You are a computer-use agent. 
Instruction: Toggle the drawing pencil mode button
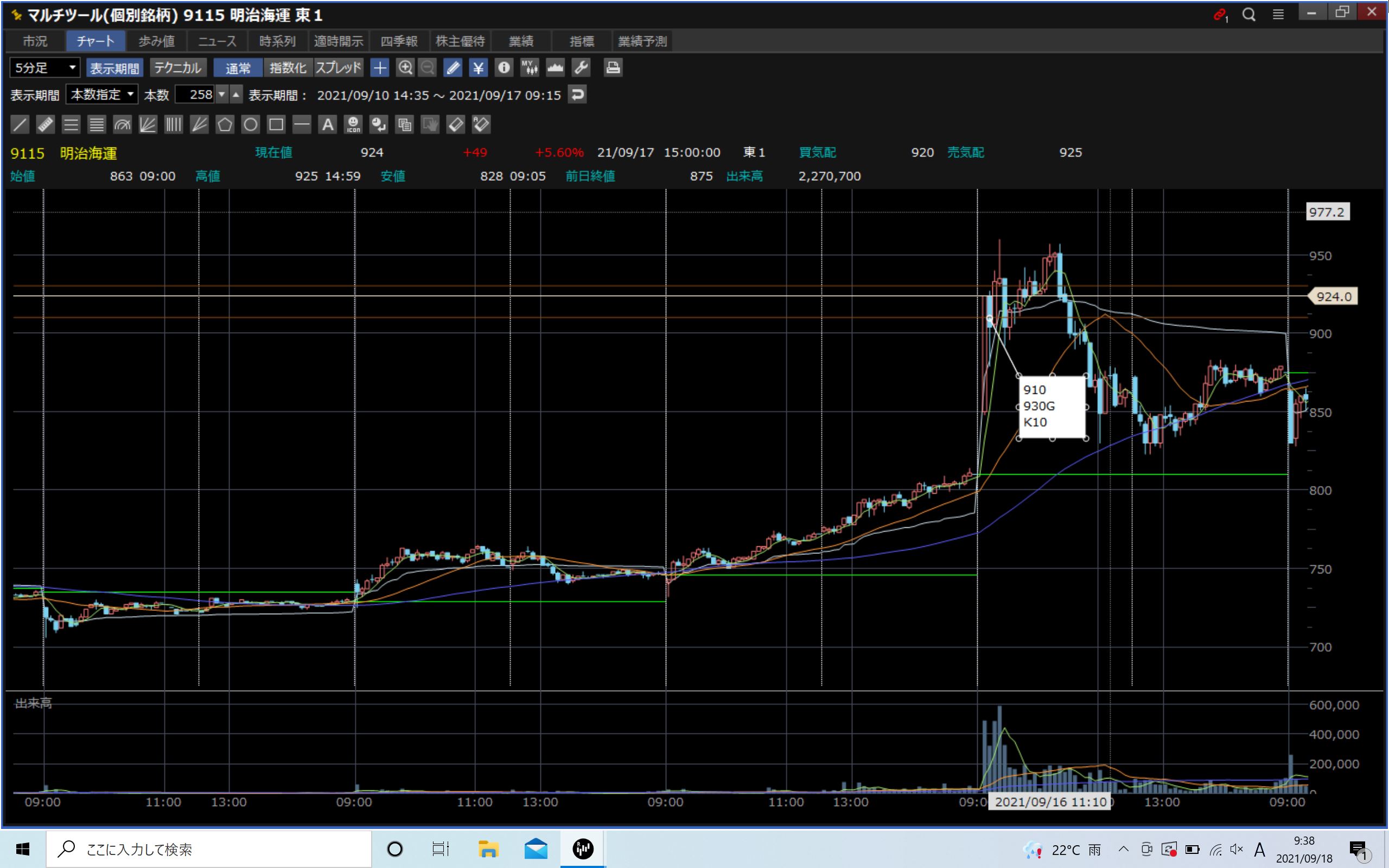click(x=453, y=68)
